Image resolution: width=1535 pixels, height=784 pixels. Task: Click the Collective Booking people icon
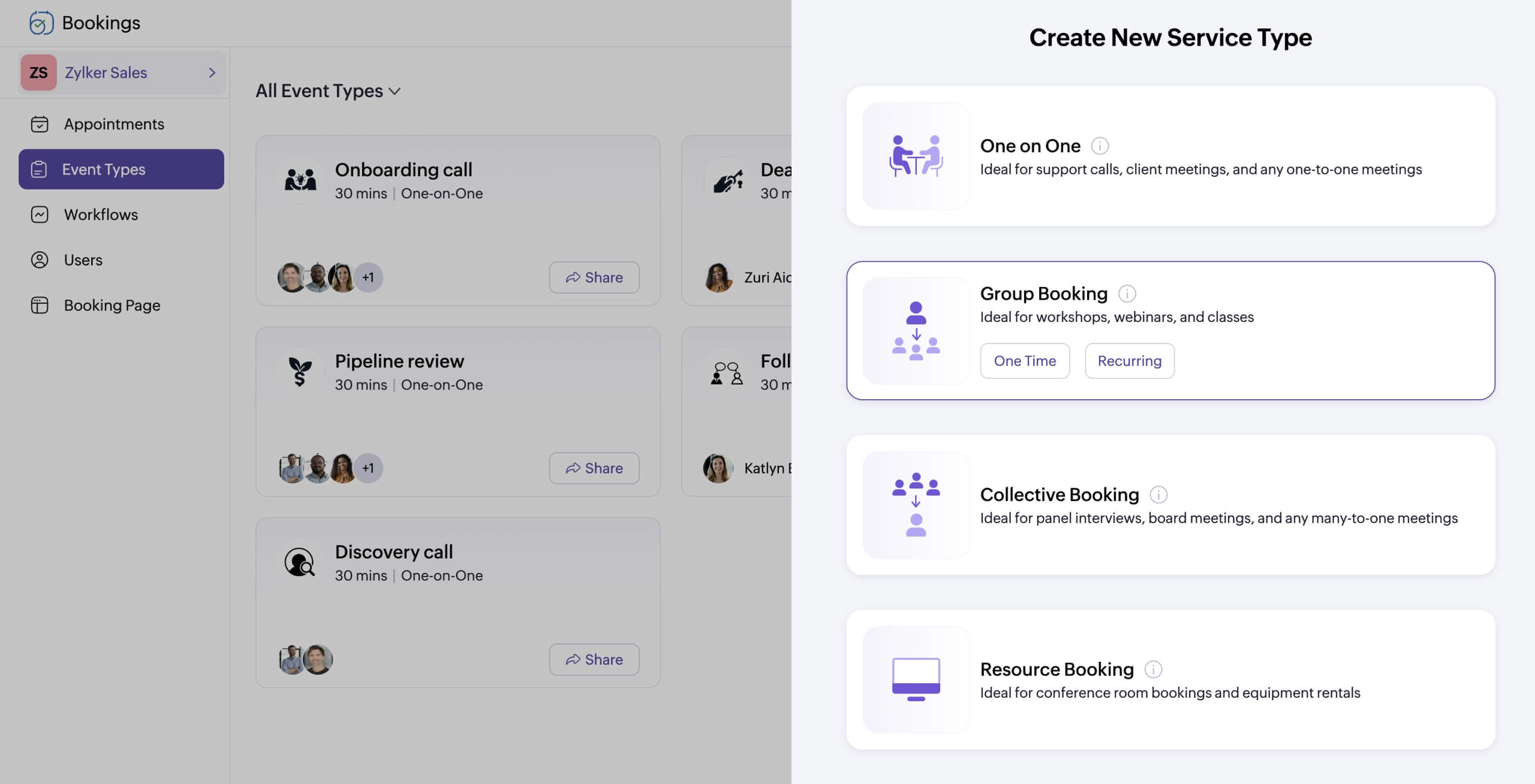point(916,505)
